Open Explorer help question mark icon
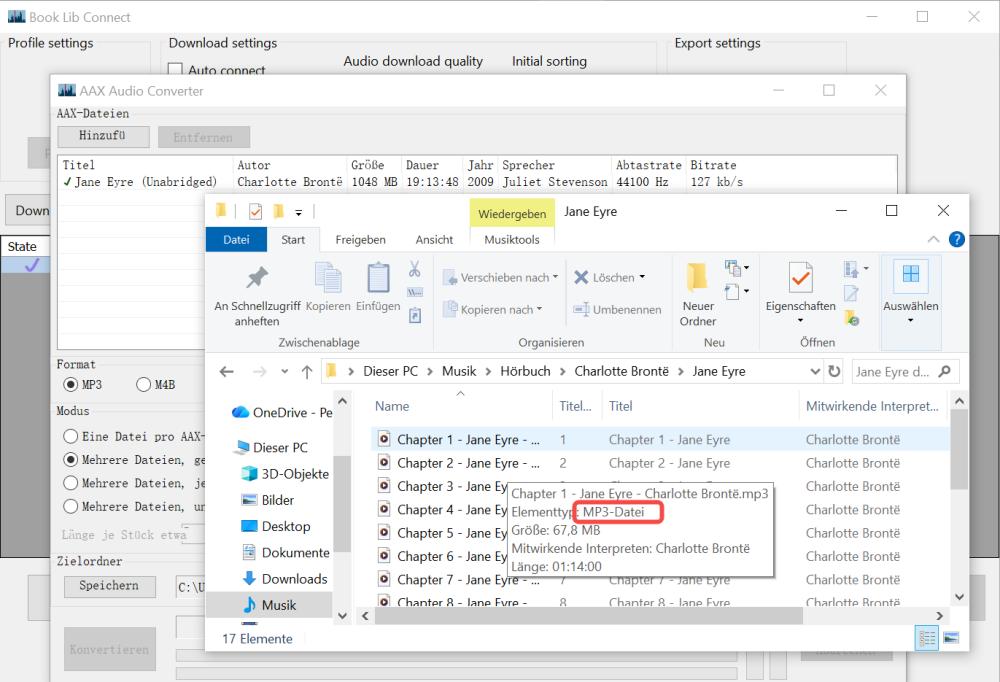The width and height of the screenshot is (1000, 682). (x=957, y=239)
